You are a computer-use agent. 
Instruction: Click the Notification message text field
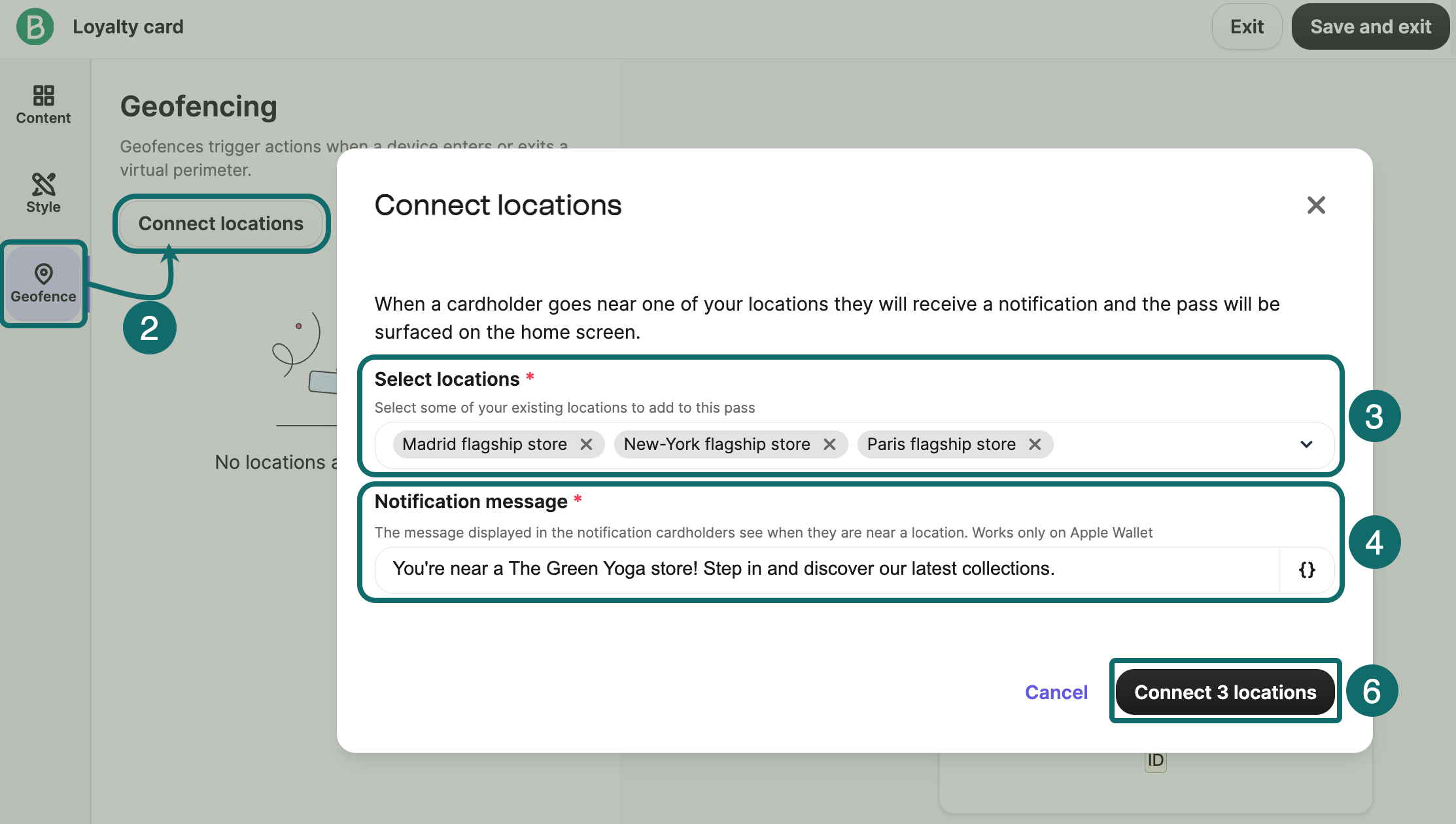pos(827,570)
